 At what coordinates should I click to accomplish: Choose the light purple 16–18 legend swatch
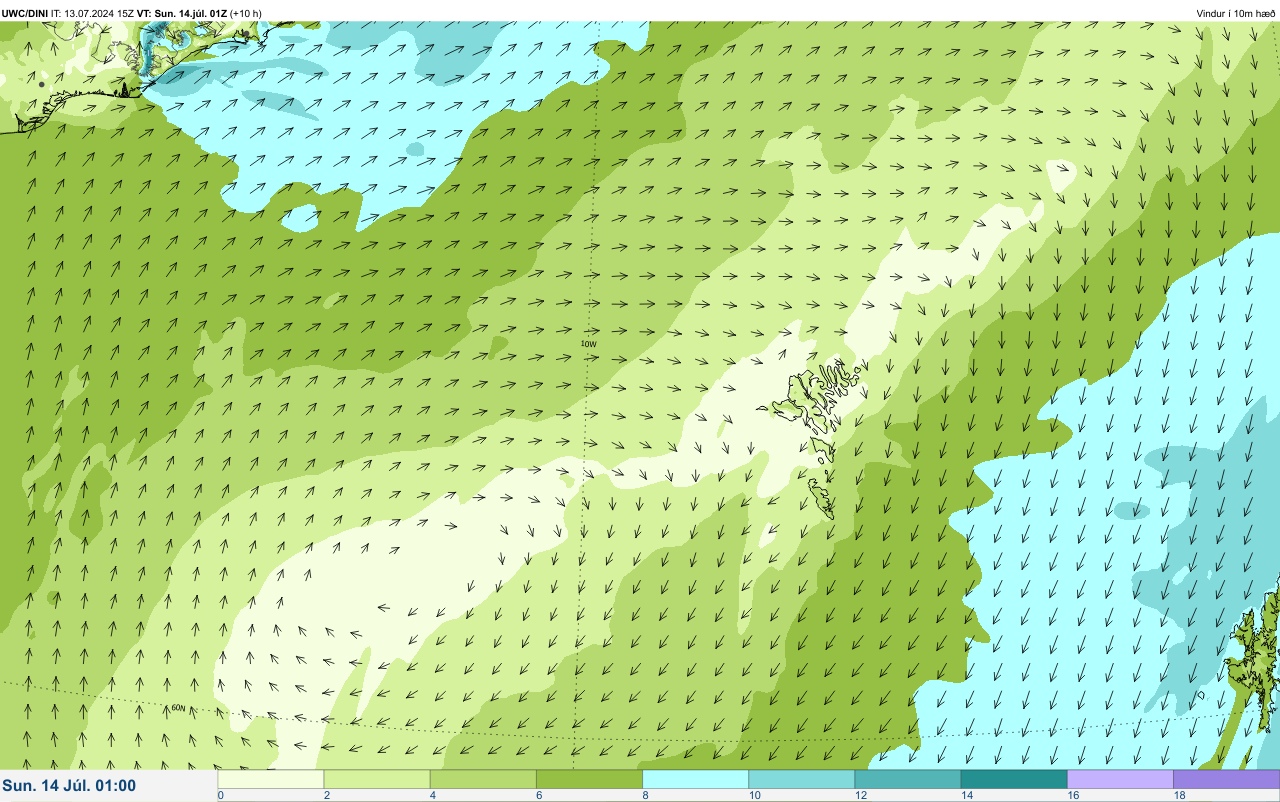(1120, 779)
